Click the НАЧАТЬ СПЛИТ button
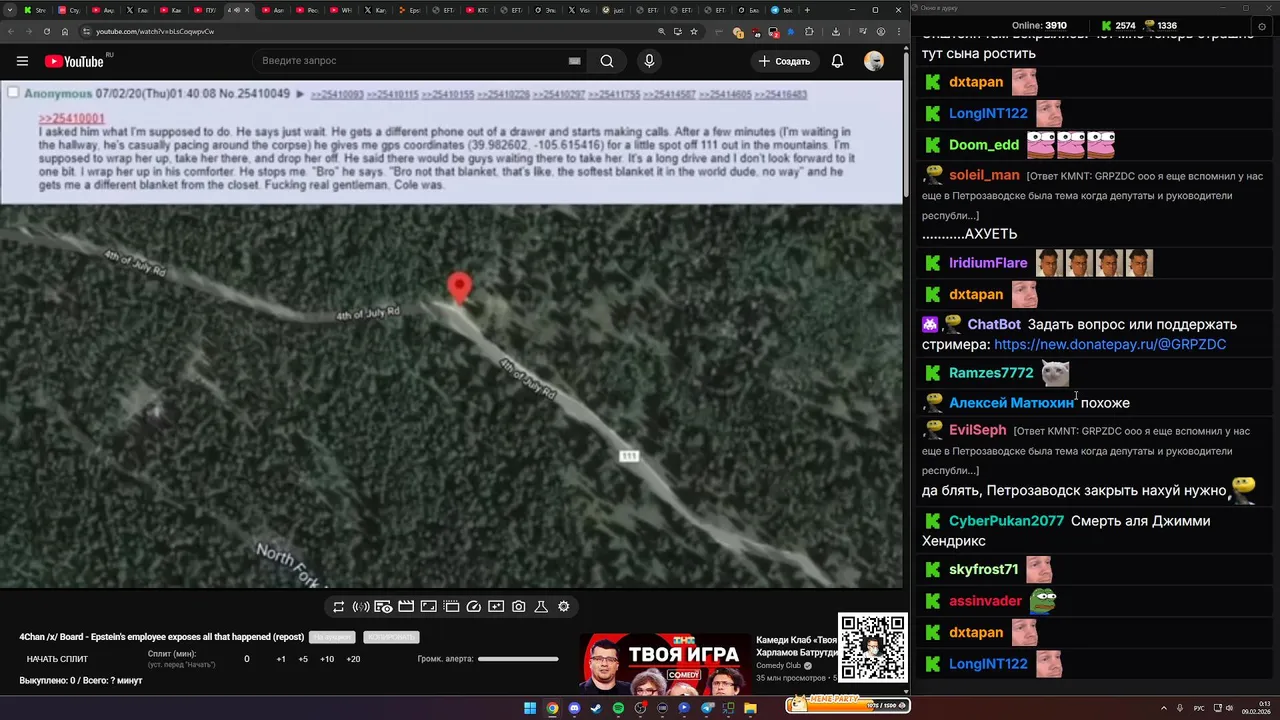Image resolution: width=1280 pixels, height=720 pixels. pos(57,659)
